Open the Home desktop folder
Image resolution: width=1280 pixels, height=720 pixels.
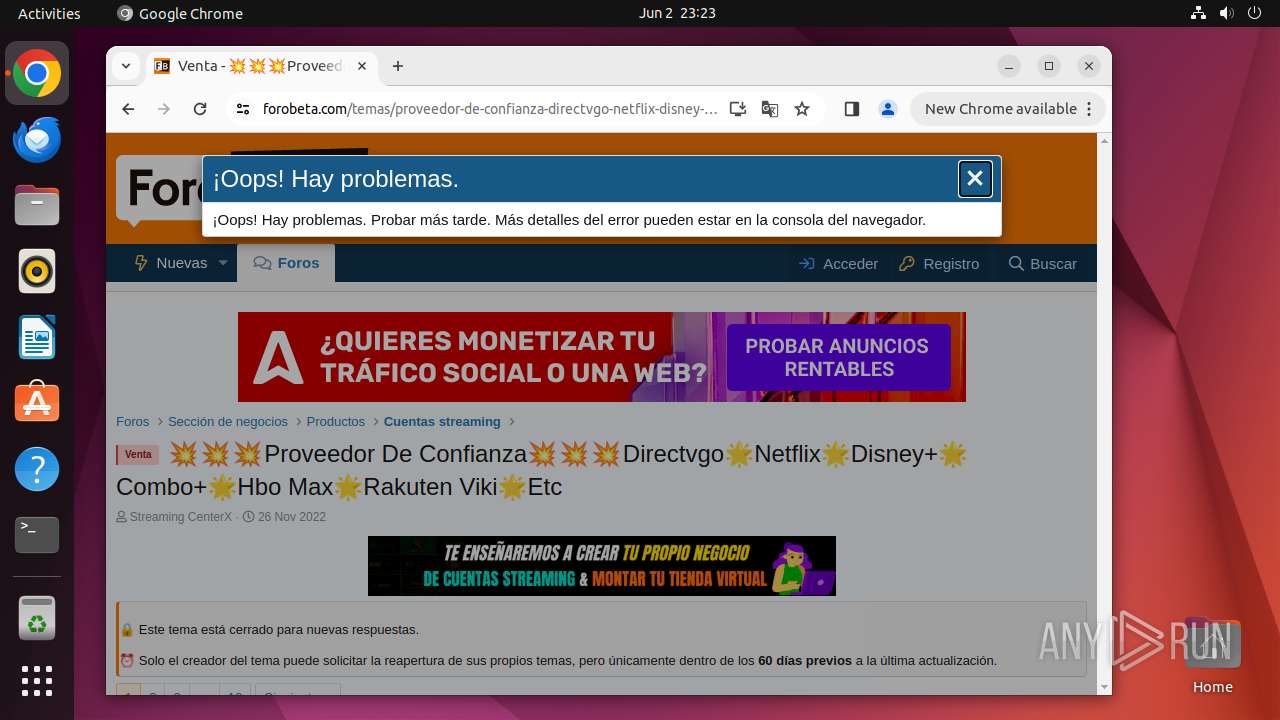[1212, 656]
